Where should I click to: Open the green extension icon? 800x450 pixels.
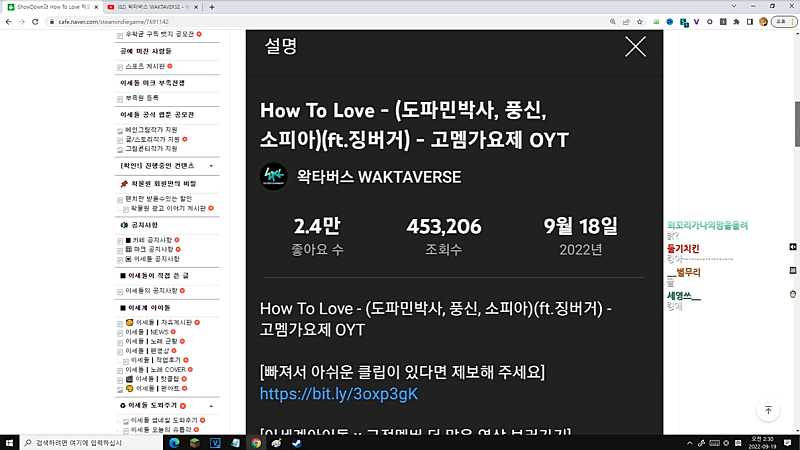tap(656, 22)
